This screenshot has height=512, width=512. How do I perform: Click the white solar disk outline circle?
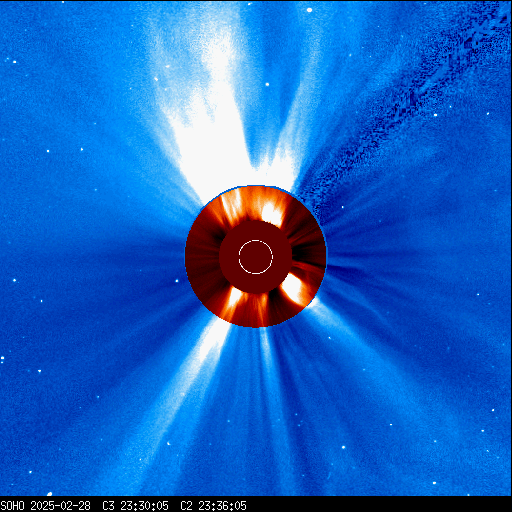point(256,257)
